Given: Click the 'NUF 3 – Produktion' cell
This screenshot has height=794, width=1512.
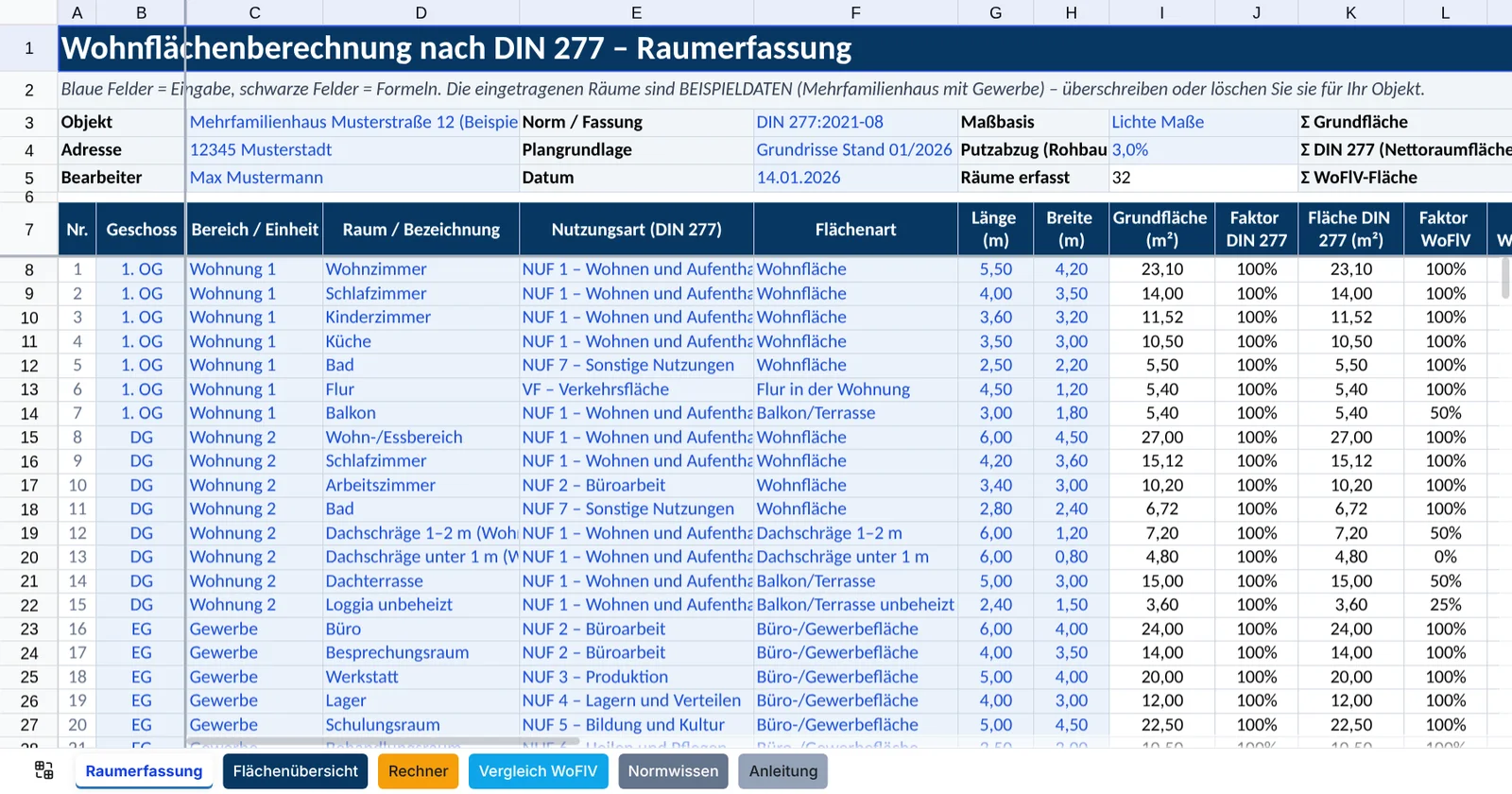Looking at the screenshot, I should click(x=636, y=677).
